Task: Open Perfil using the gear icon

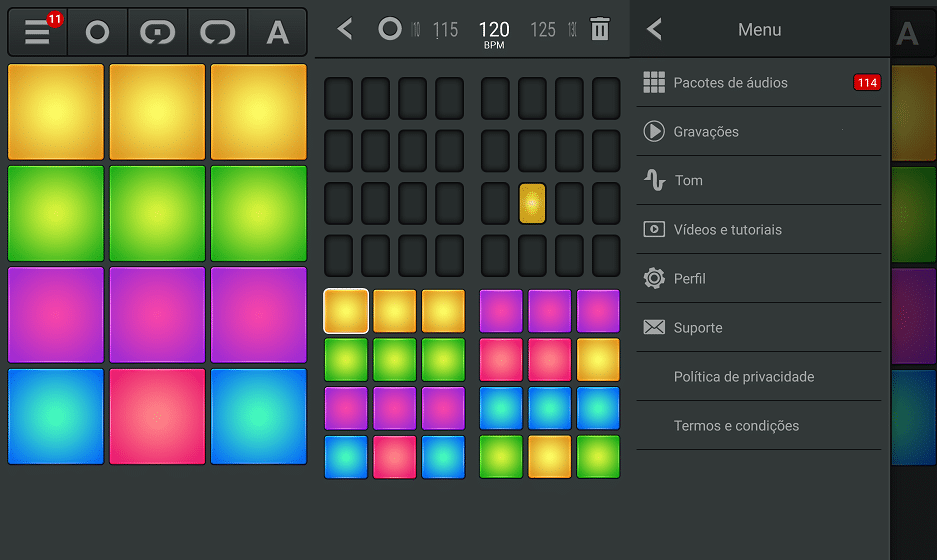Action: pos(654,278)
